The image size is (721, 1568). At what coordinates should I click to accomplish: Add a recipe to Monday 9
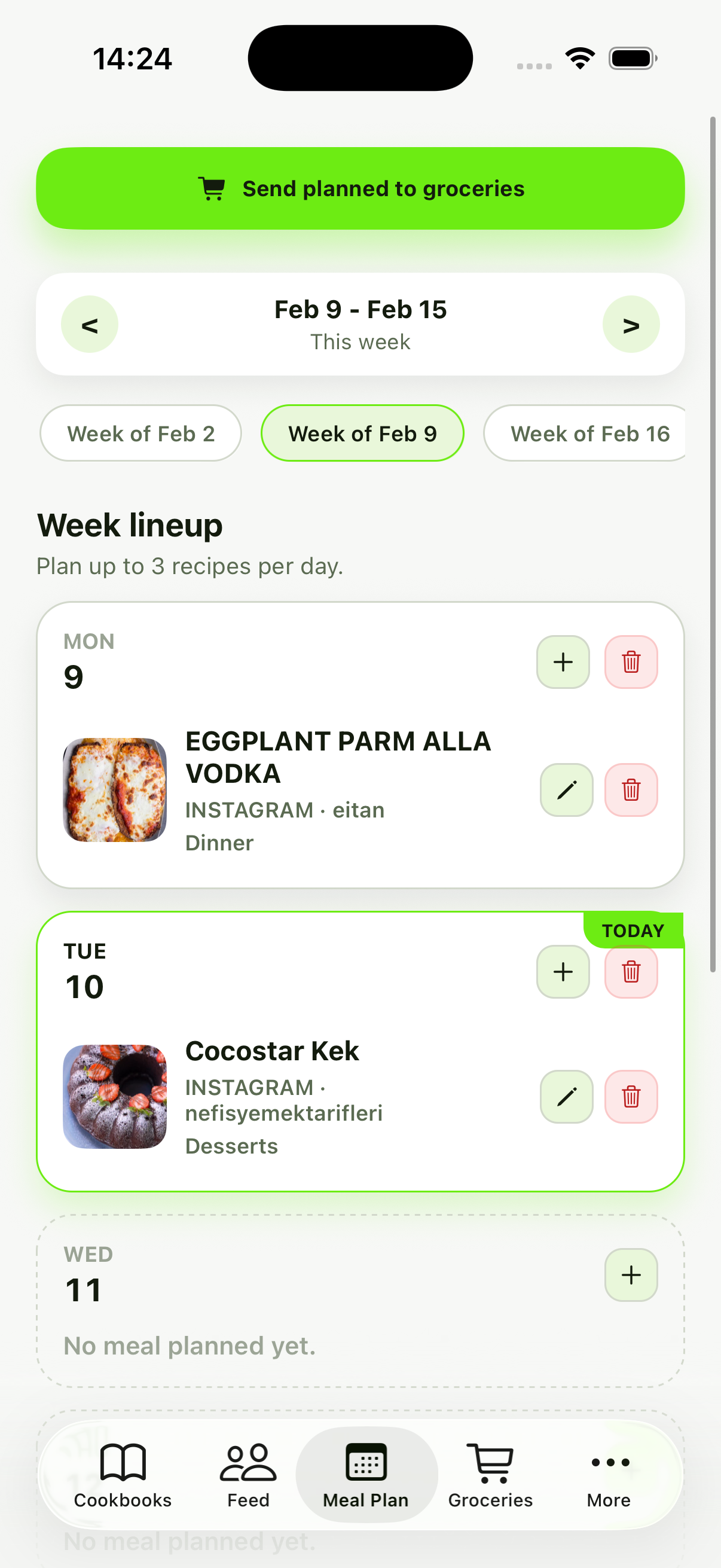coord(563,661)
